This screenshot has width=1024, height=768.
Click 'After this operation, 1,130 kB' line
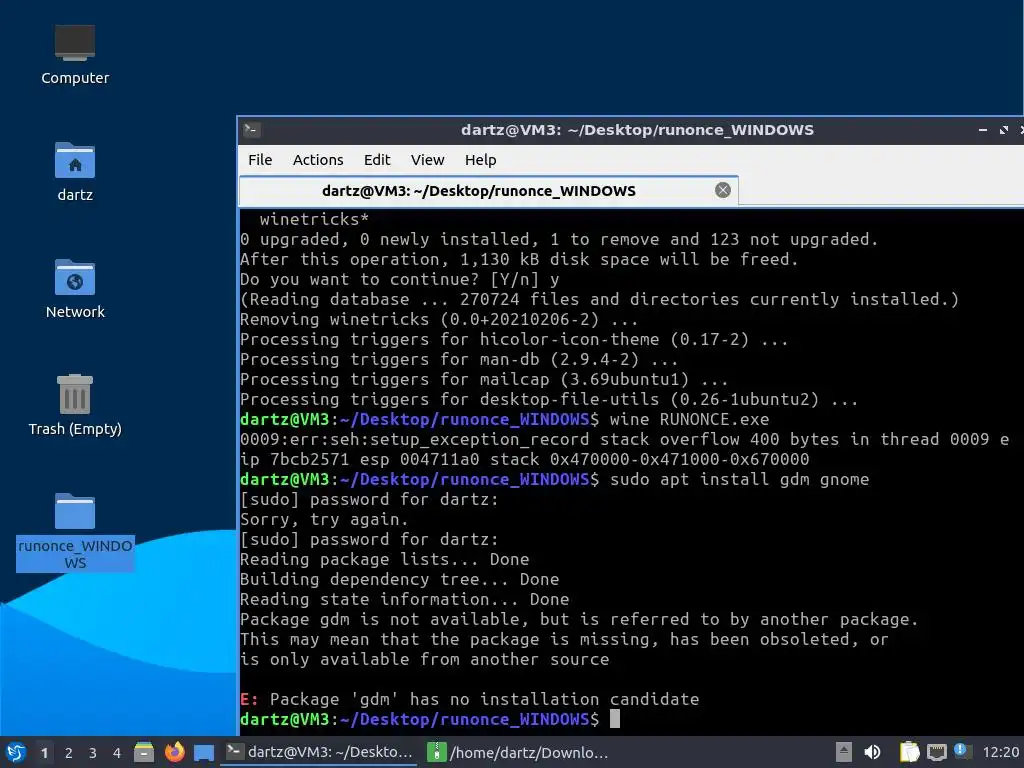pyautogui.click(x=519, y=259)
